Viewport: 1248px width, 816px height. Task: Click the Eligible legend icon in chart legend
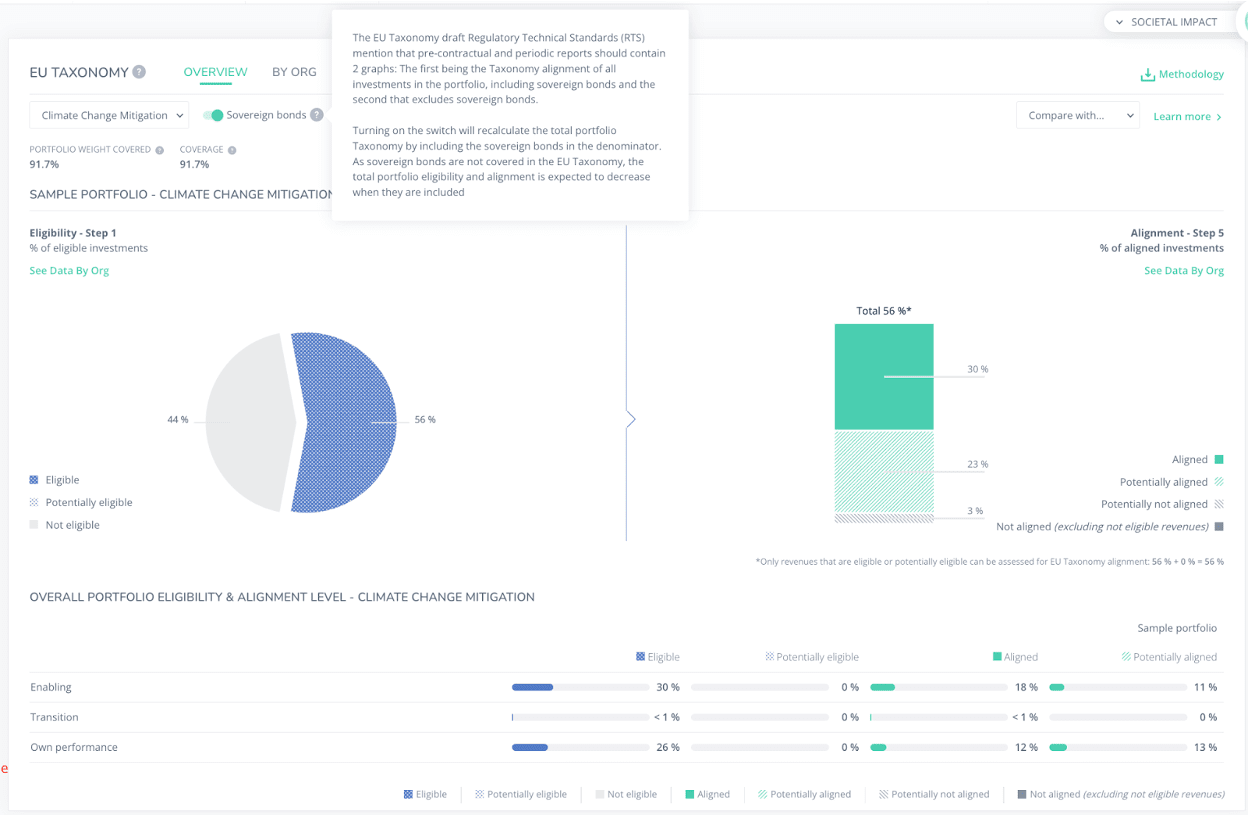click(x=34, y=480)
